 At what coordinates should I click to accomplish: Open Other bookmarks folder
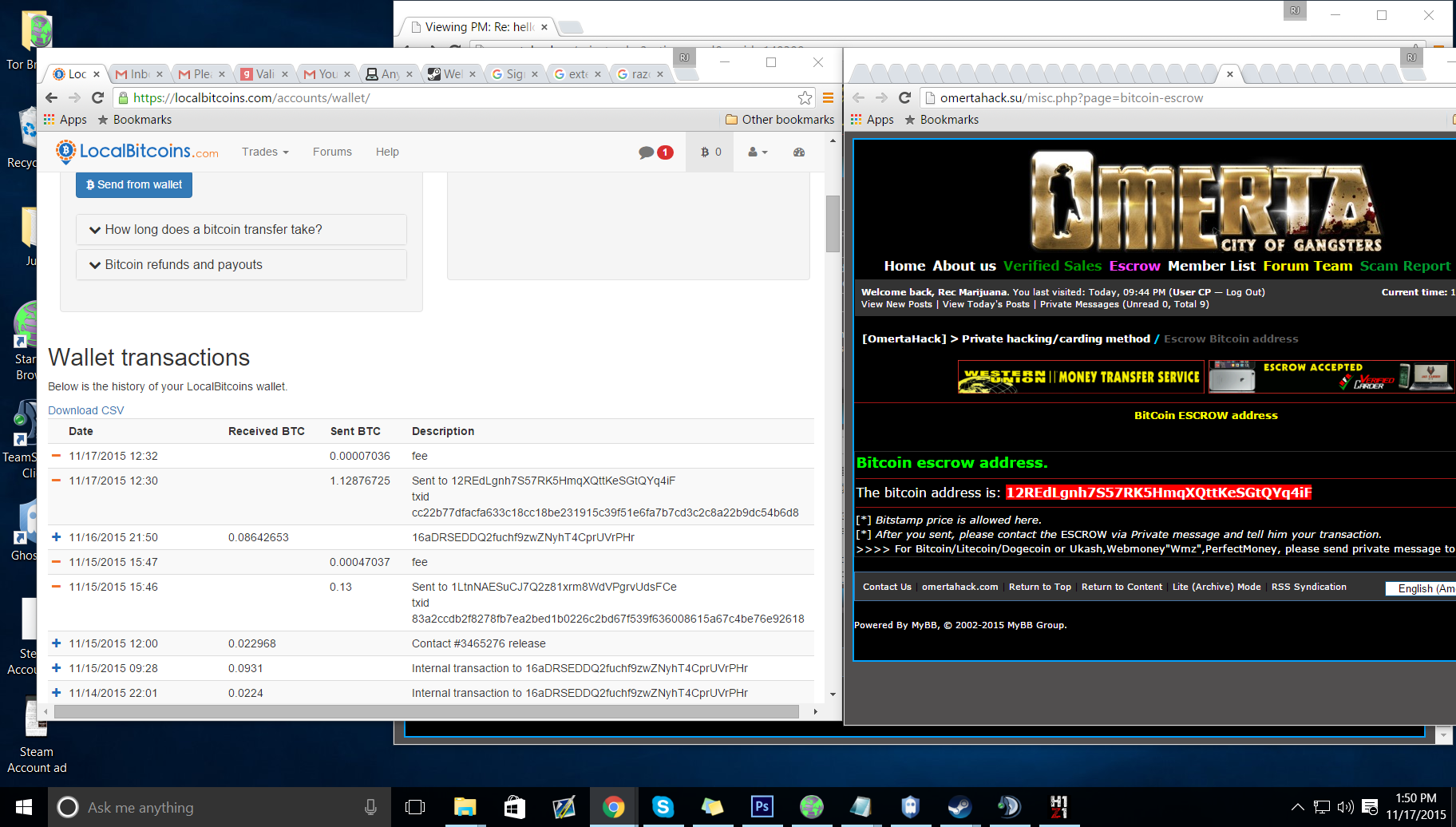[x=780, y=120]
